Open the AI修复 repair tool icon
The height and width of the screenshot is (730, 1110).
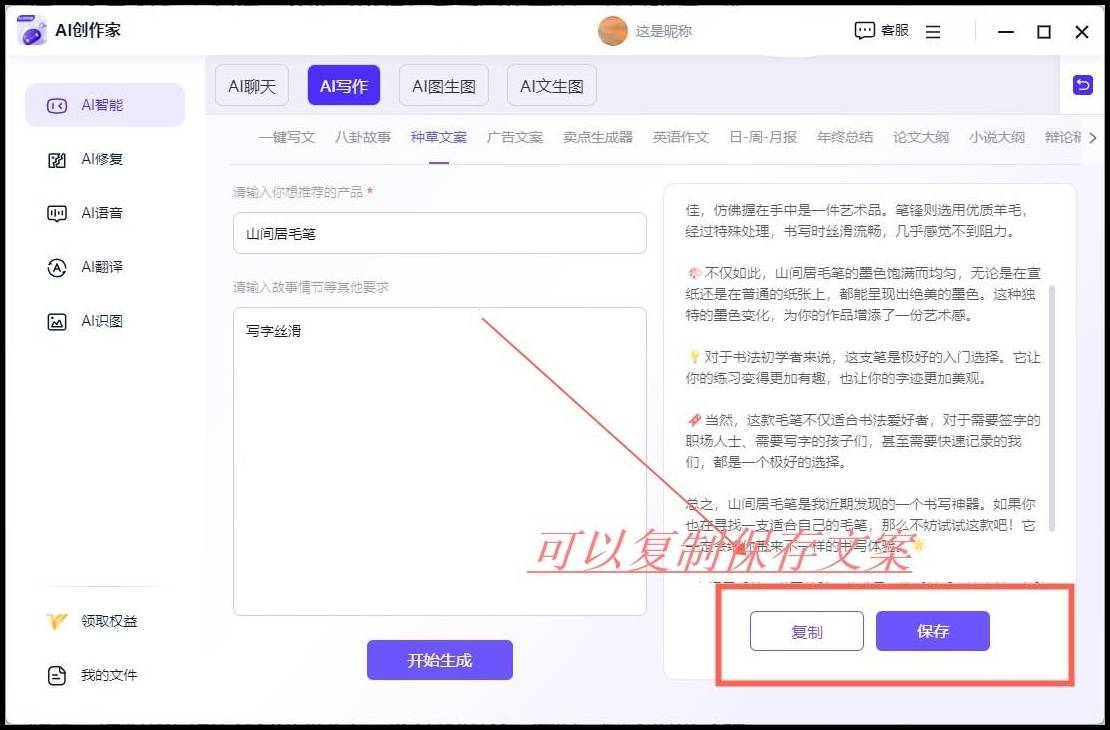pos(58,159)
